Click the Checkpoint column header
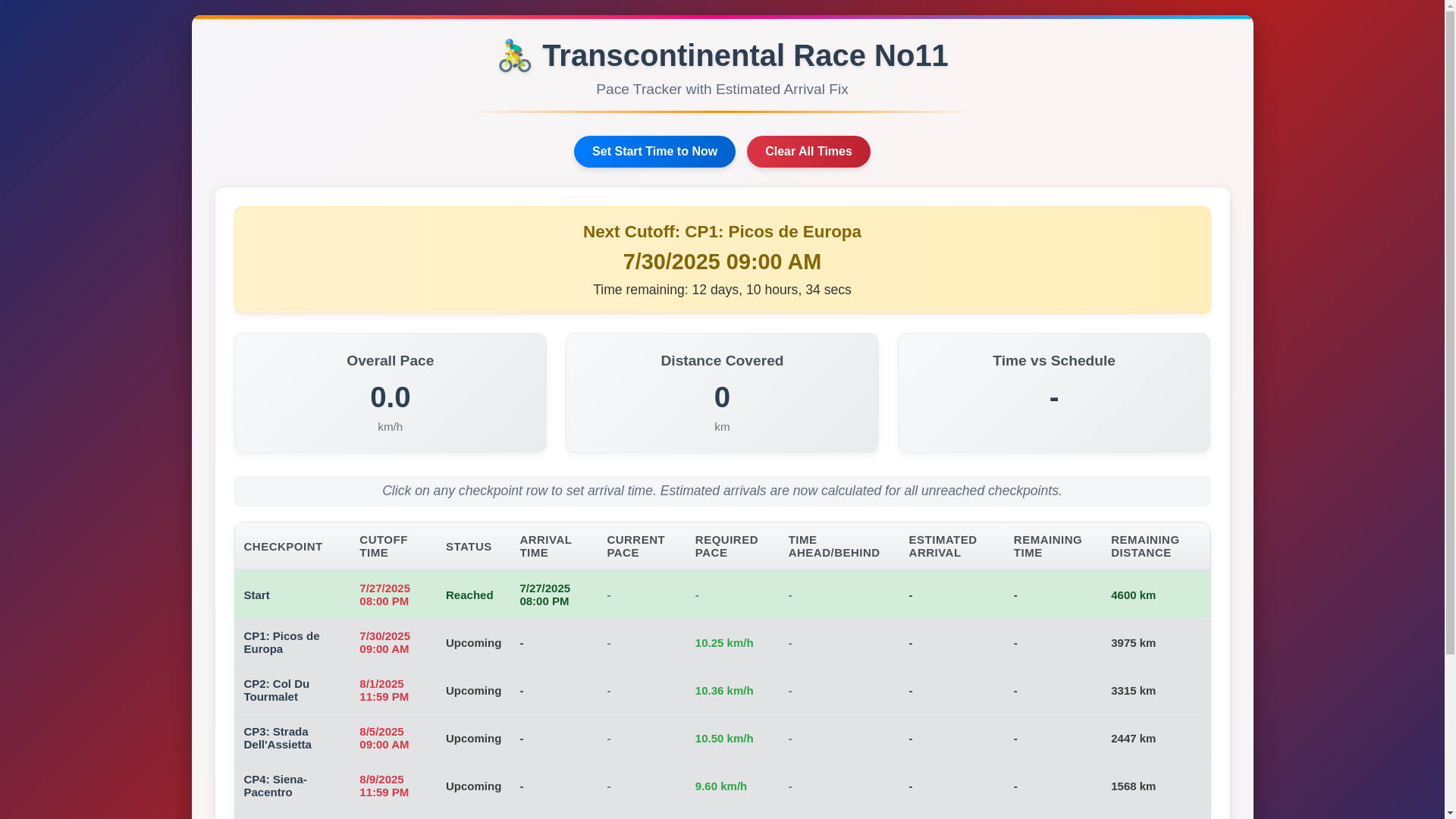The image size is (1456, 819). tap(283, 547)
